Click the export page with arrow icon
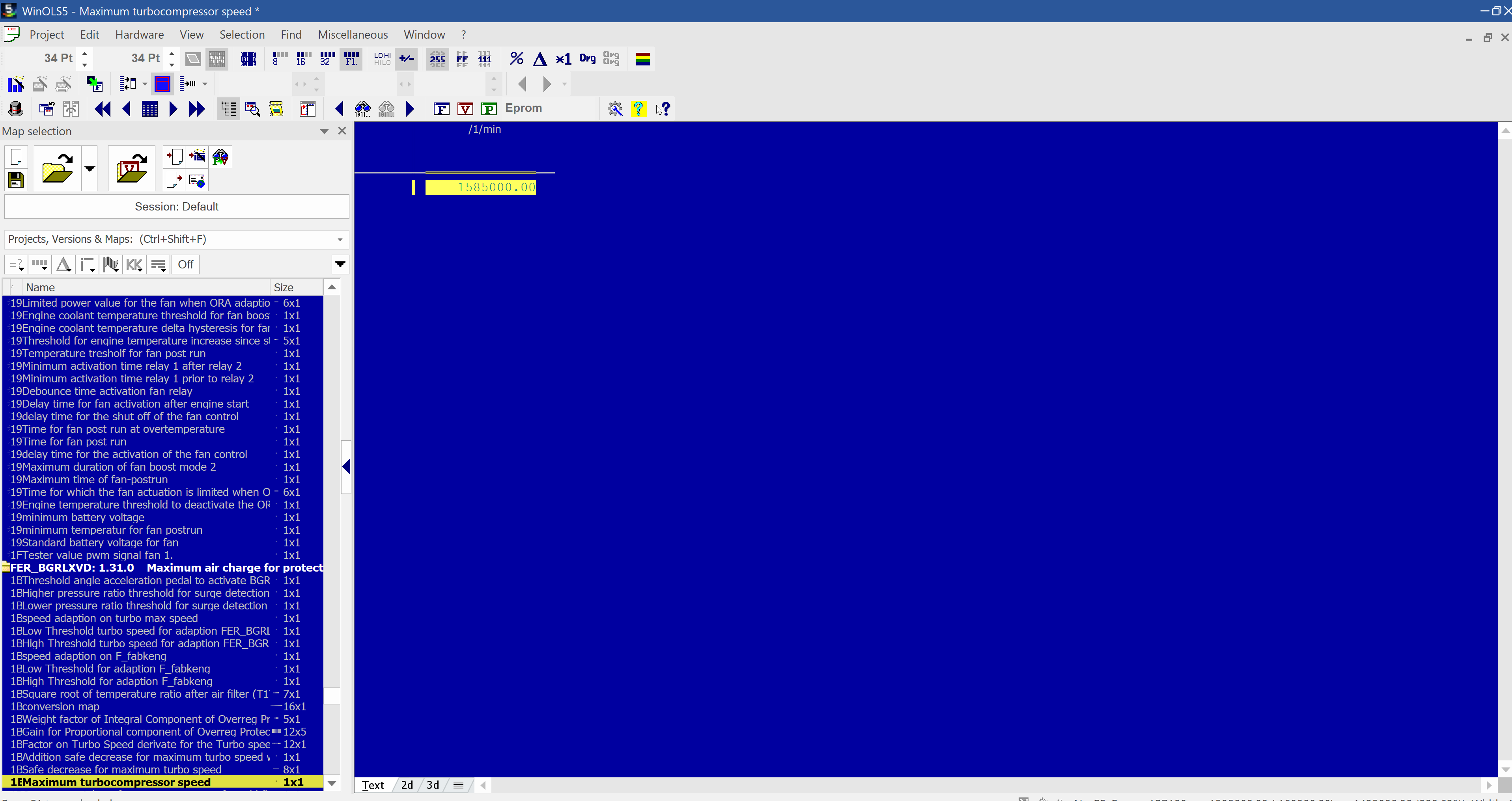This screenshot has height=801, width=1512. click(x=174, y=180)
